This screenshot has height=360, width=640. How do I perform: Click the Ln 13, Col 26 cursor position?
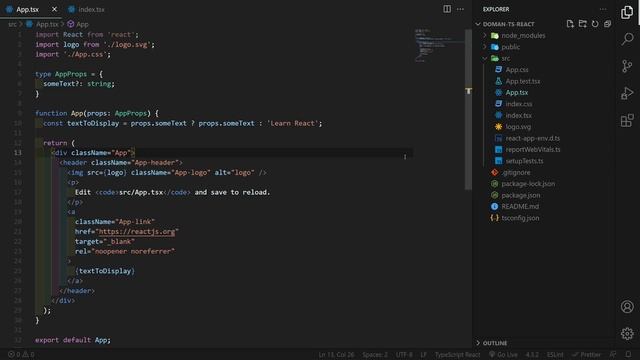pos(336,355)
